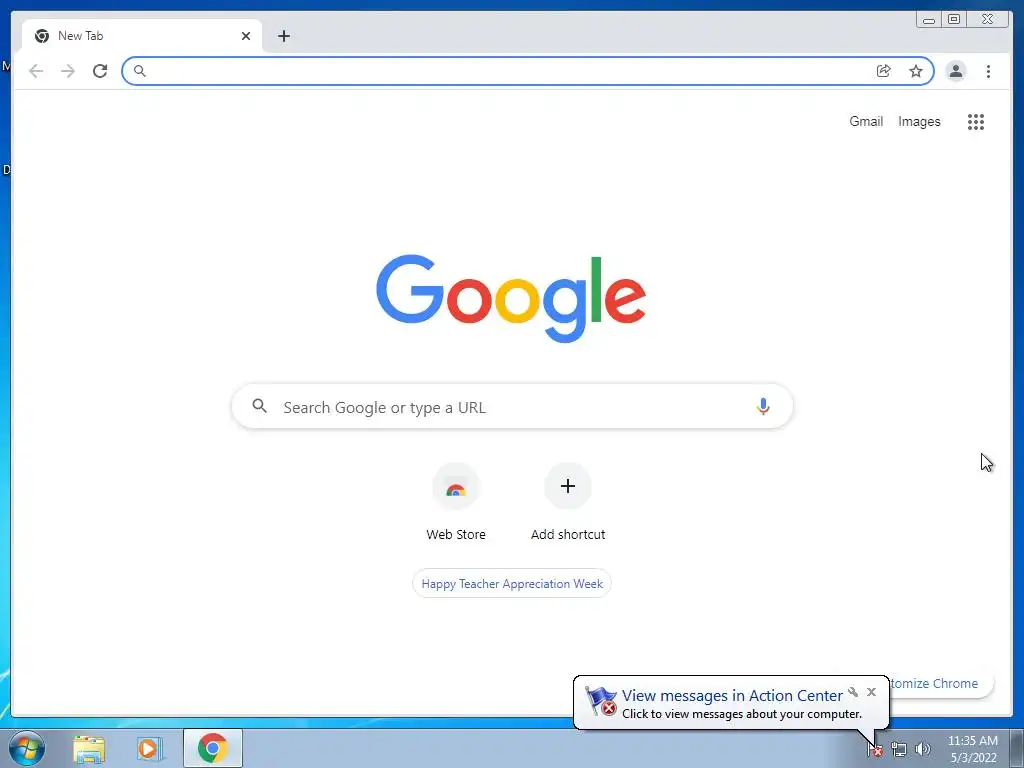The width and height of the screenshot is (1024, 768).
Task: Open the Chrome profile avatar
Action: click(x=955, y=71)
